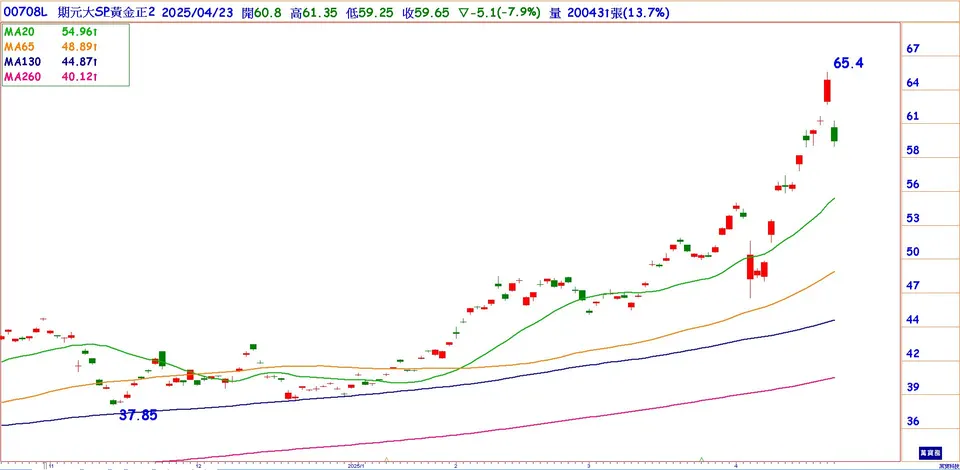Image resolution: width=960 pixels, height=470 pixels.
Task: Click price axis label 47
Action: tap(913, 286)
